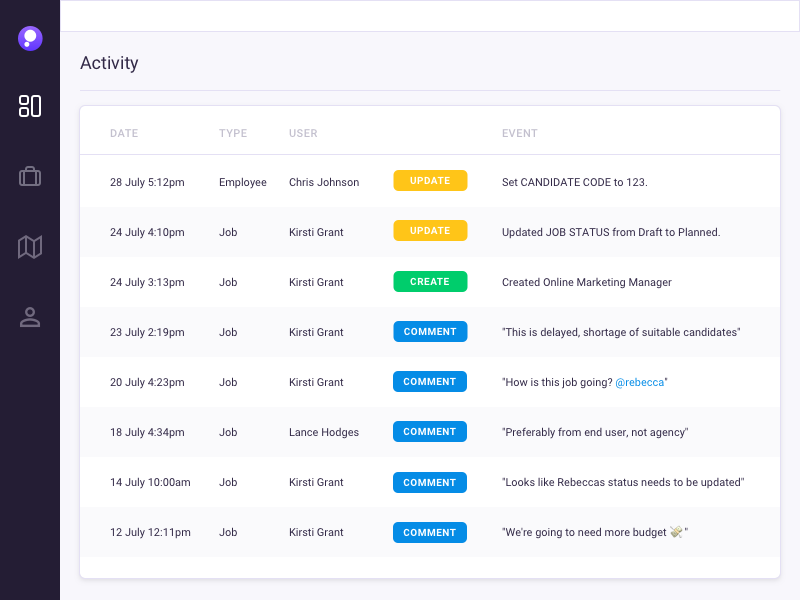Click the UPDATE badge on Chris Johnson row
The image size is (800, 600).
point(430,181)
